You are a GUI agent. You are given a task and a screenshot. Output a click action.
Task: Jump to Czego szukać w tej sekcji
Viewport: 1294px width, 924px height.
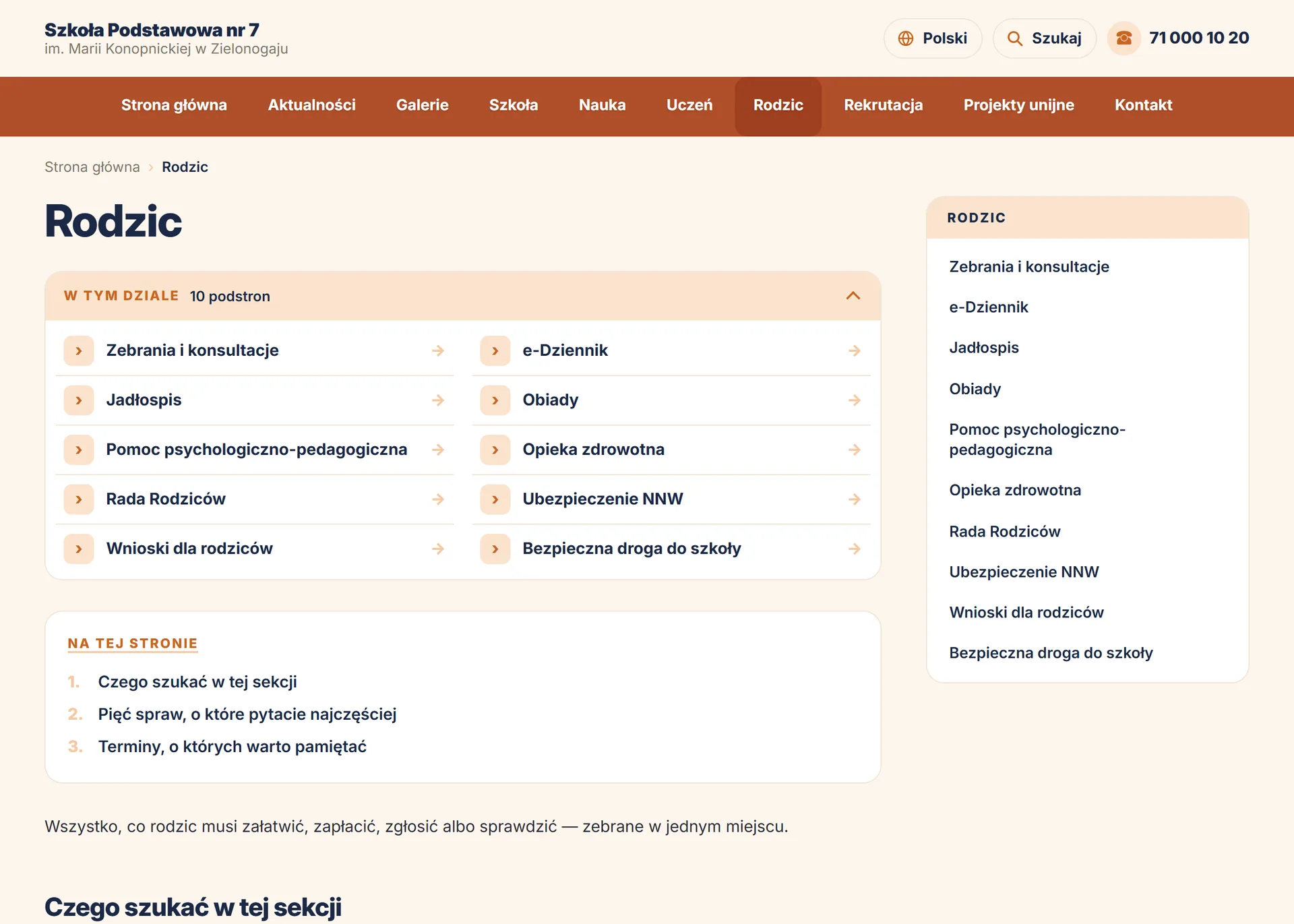point(197,682)
